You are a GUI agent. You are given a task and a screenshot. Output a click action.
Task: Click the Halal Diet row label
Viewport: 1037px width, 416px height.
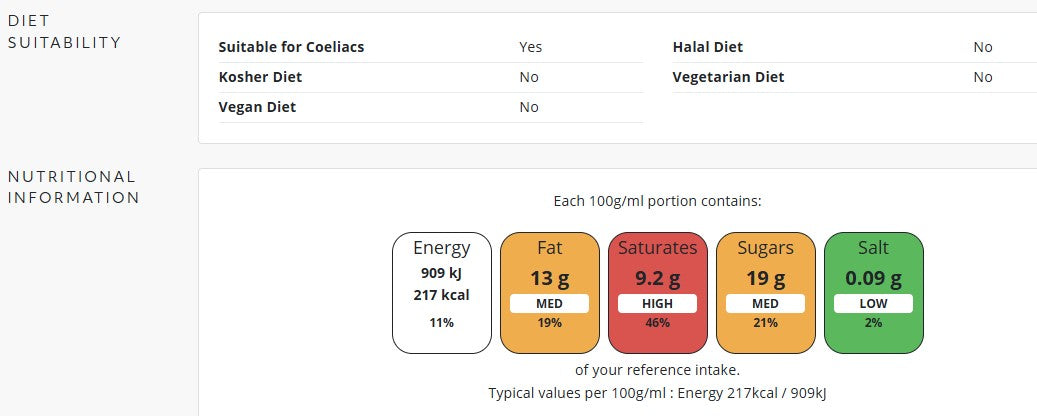707,47
